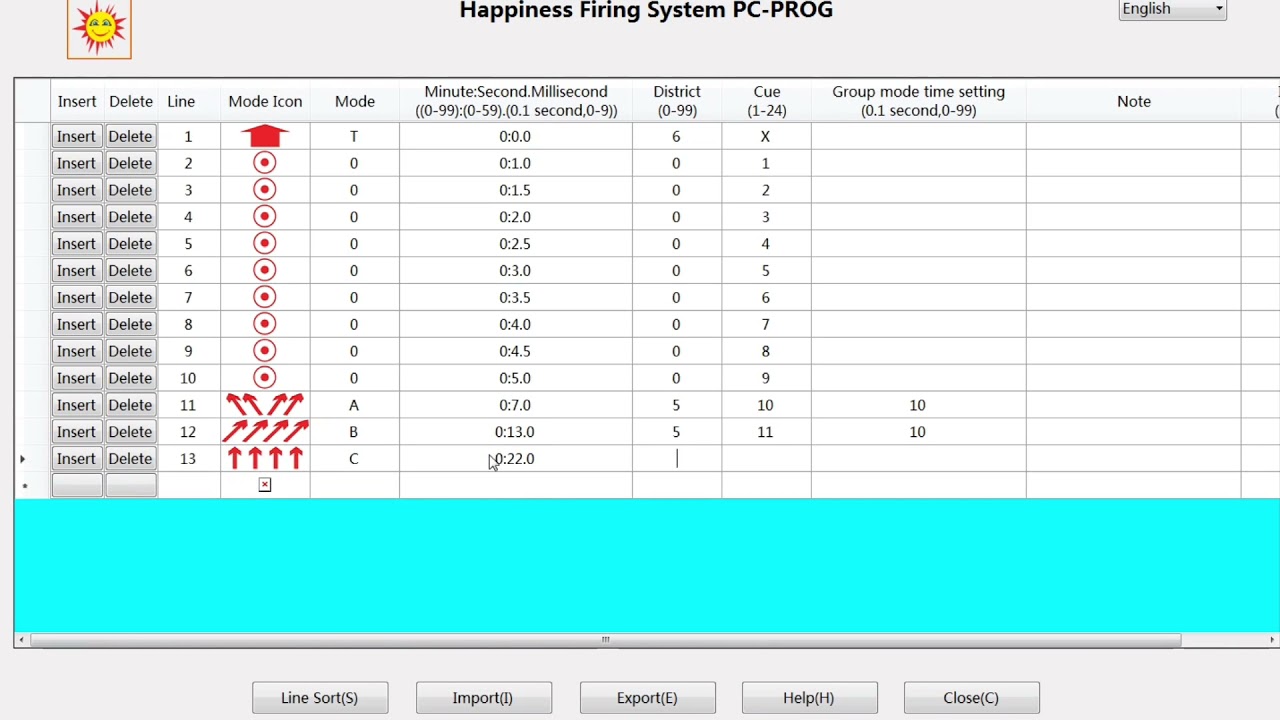This screenshot has width=1280, height=720.
Task: Delete line 3
Action: point(131,190)
